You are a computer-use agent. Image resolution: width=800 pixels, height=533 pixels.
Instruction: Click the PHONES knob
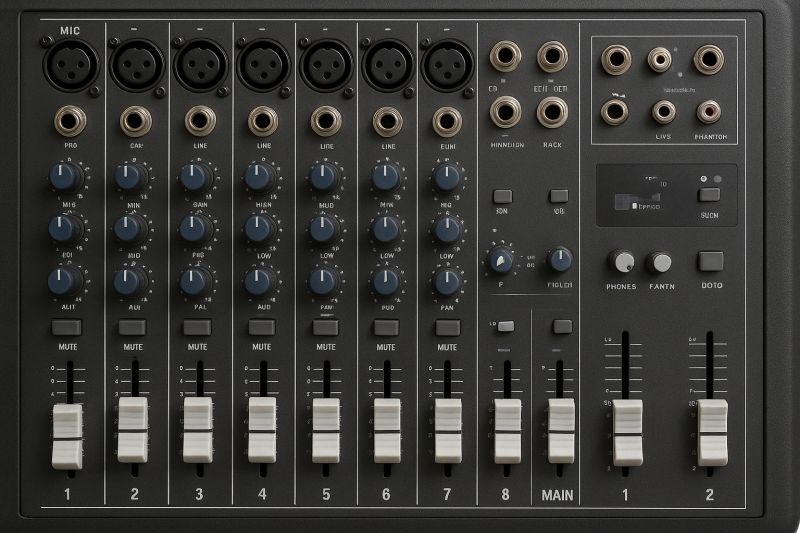pyautogui.click(x=622, y=262)
